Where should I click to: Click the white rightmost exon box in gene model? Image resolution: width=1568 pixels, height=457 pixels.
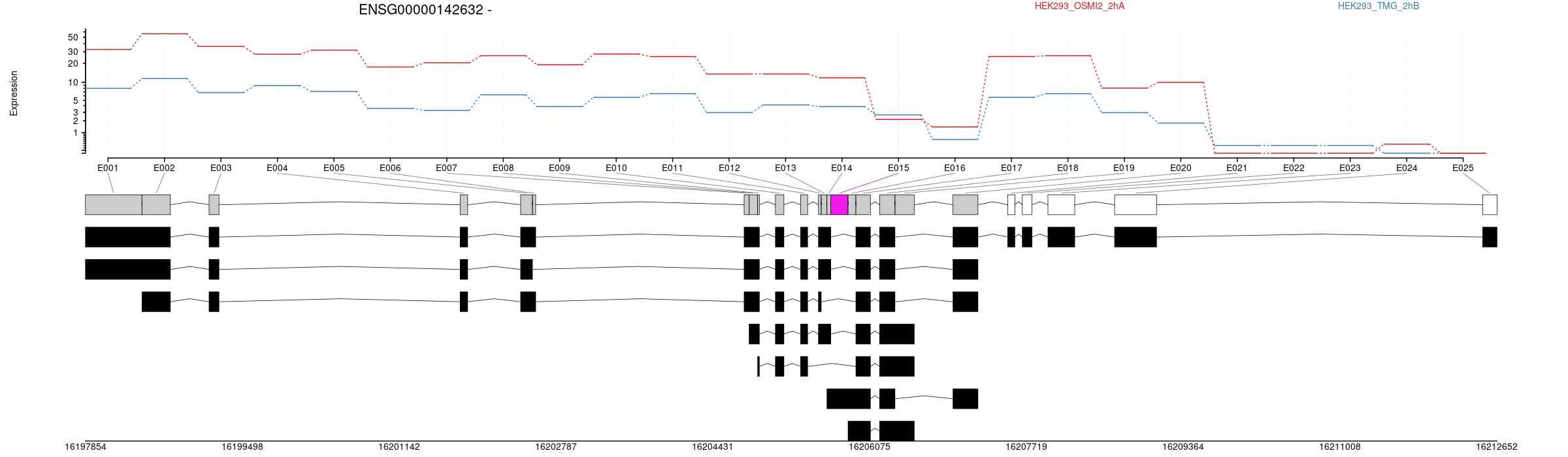1490,204
